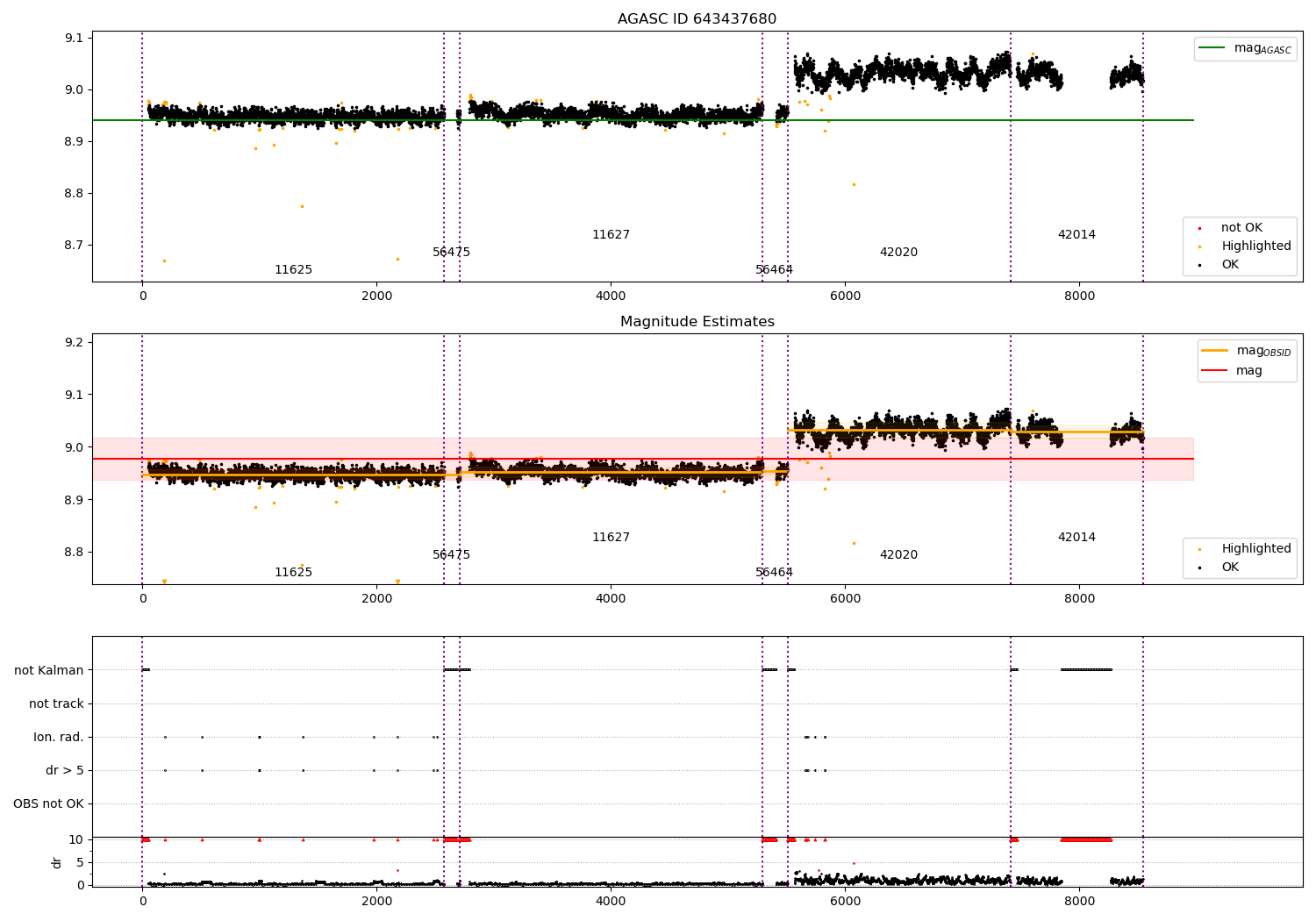The height and width of the screenshot is (921, 1316).
Task: Click the 'OBS not OK' row label
Action: (x=48, y=804)
